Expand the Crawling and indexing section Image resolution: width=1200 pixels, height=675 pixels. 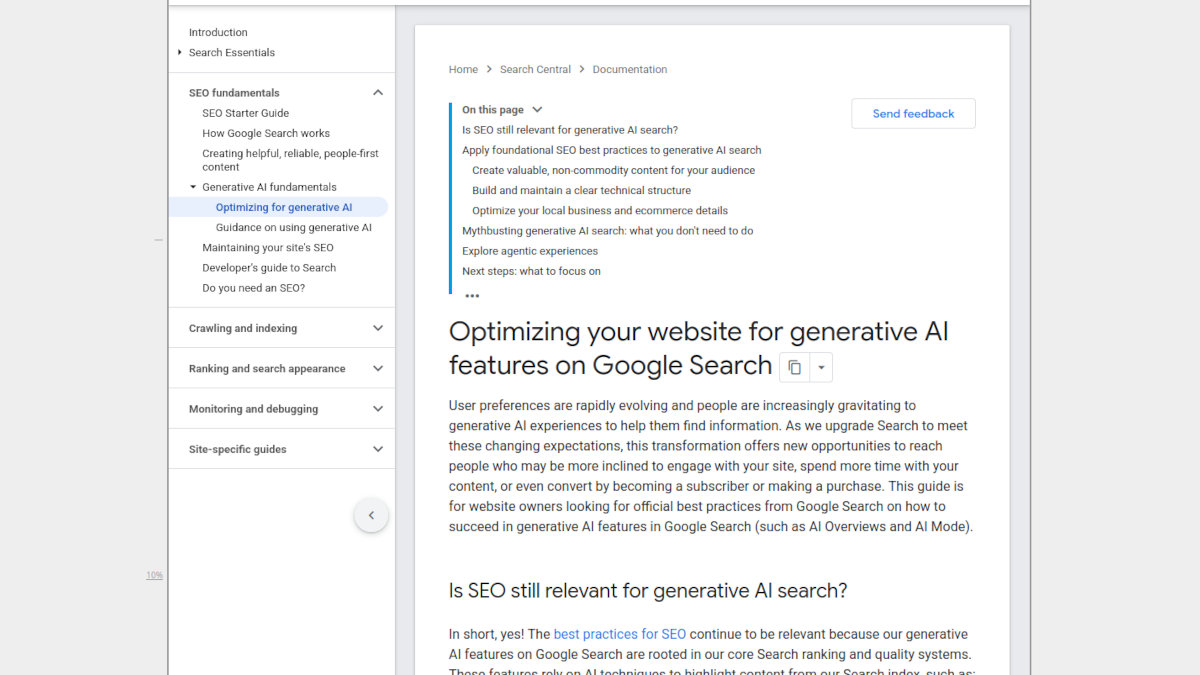pyautogui.click(x=378, y=328)
